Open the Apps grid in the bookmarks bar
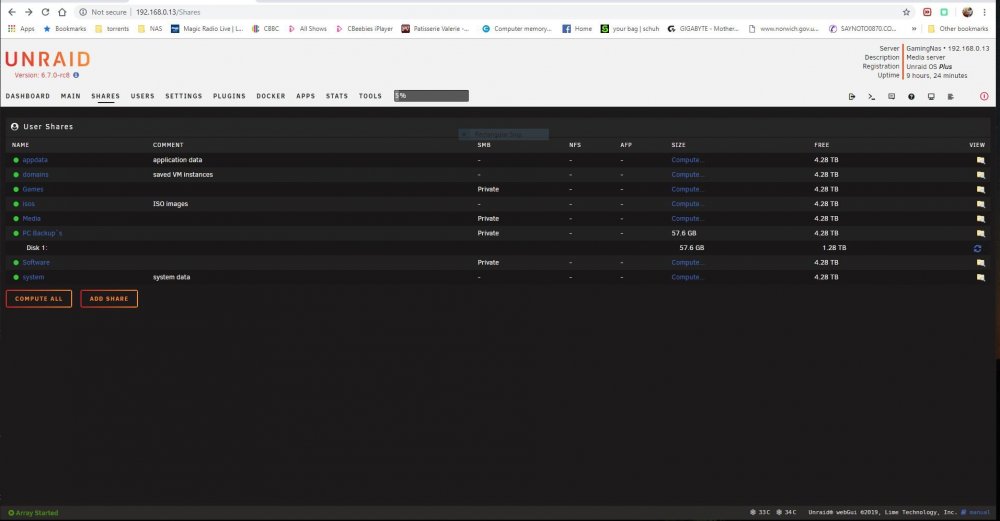 tap(21, 29)
